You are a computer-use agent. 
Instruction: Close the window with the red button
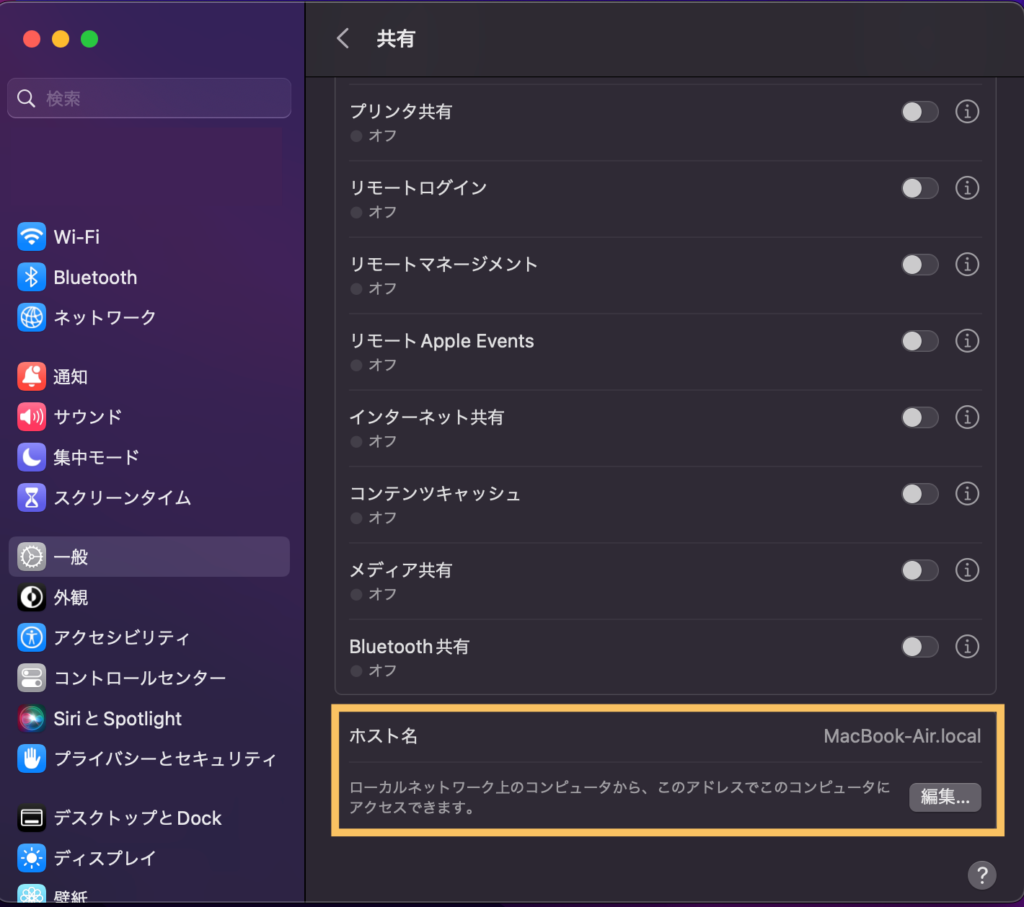31,39
